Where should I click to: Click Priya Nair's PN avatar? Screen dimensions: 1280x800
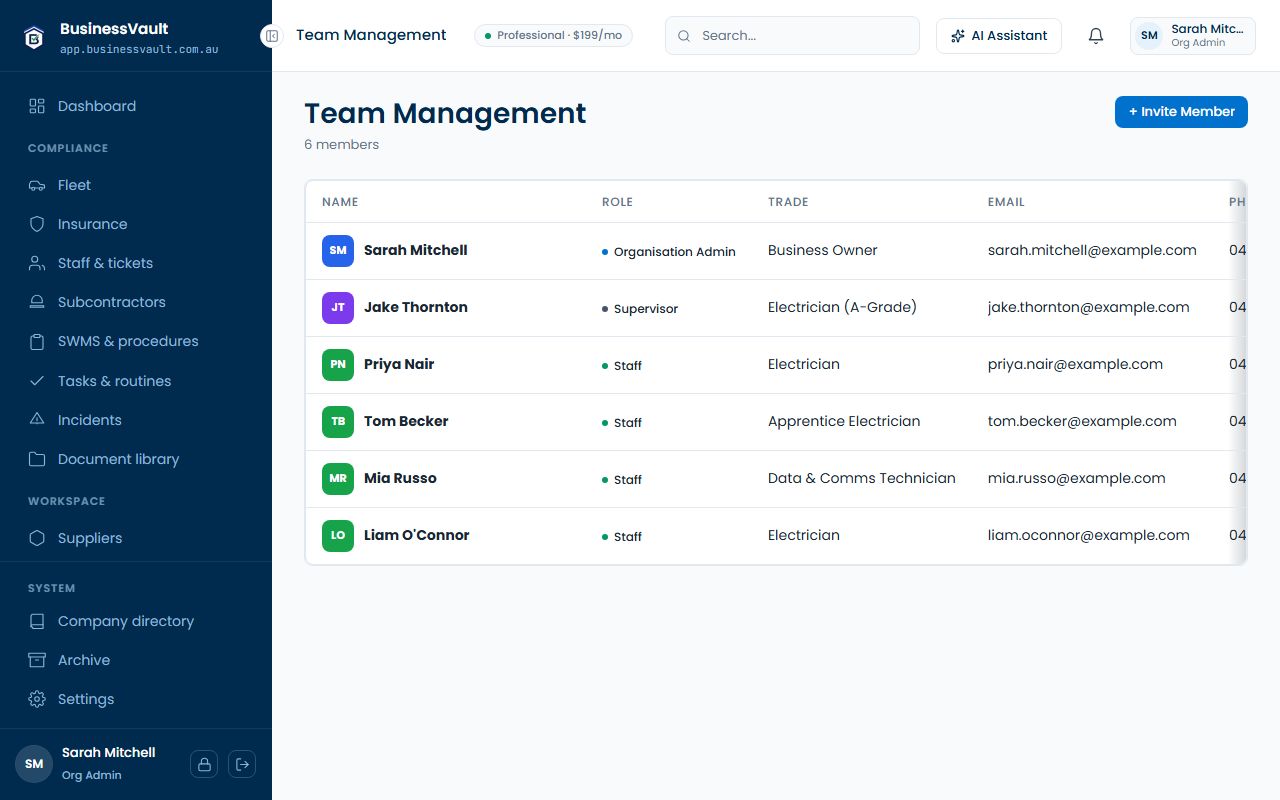[338, 365]
